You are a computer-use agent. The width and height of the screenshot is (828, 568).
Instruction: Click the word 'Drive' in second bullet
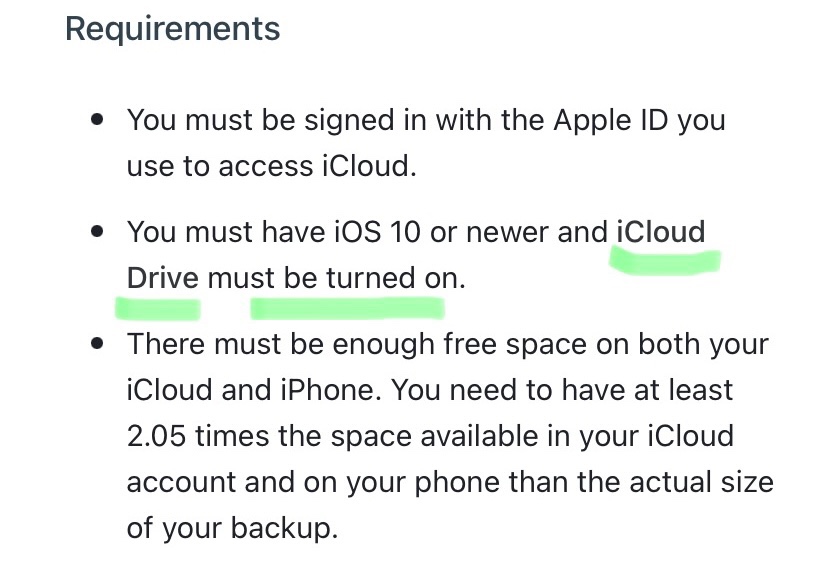point(163,278)
